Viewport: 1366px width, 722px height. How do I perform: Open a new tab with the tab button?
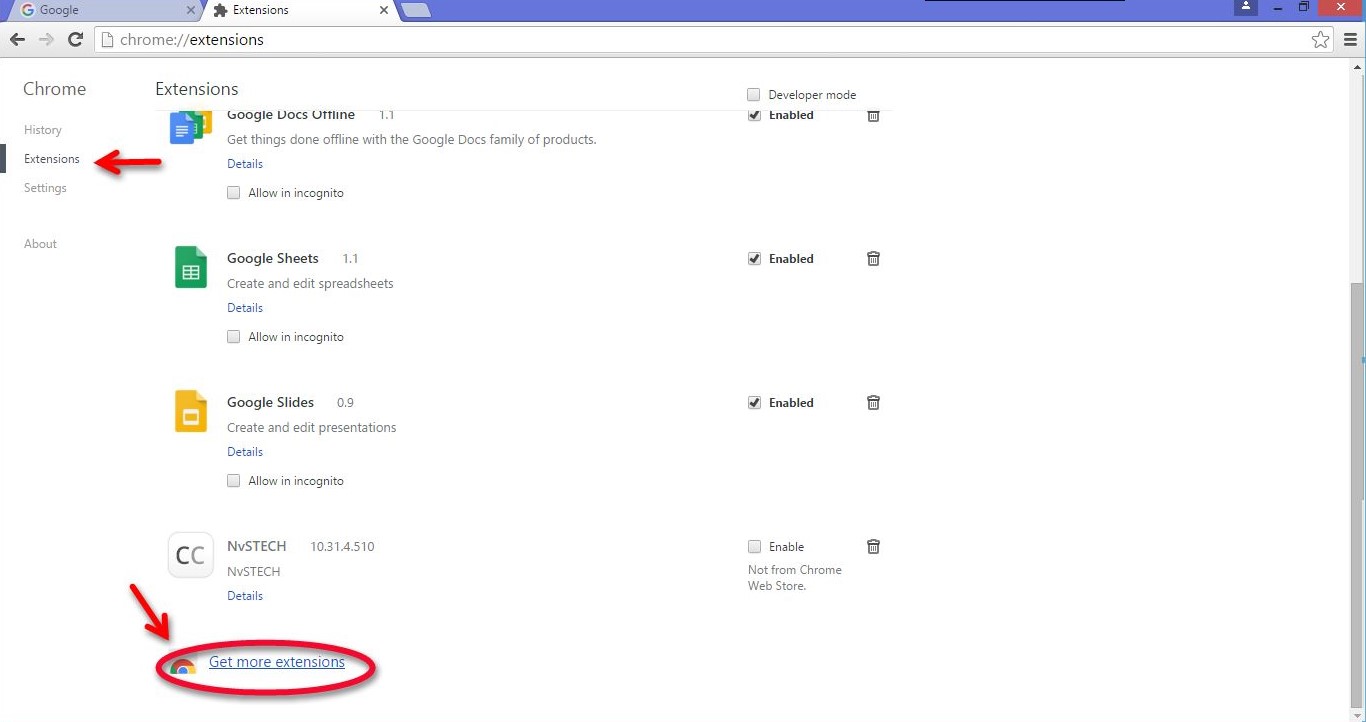[416, 10]
